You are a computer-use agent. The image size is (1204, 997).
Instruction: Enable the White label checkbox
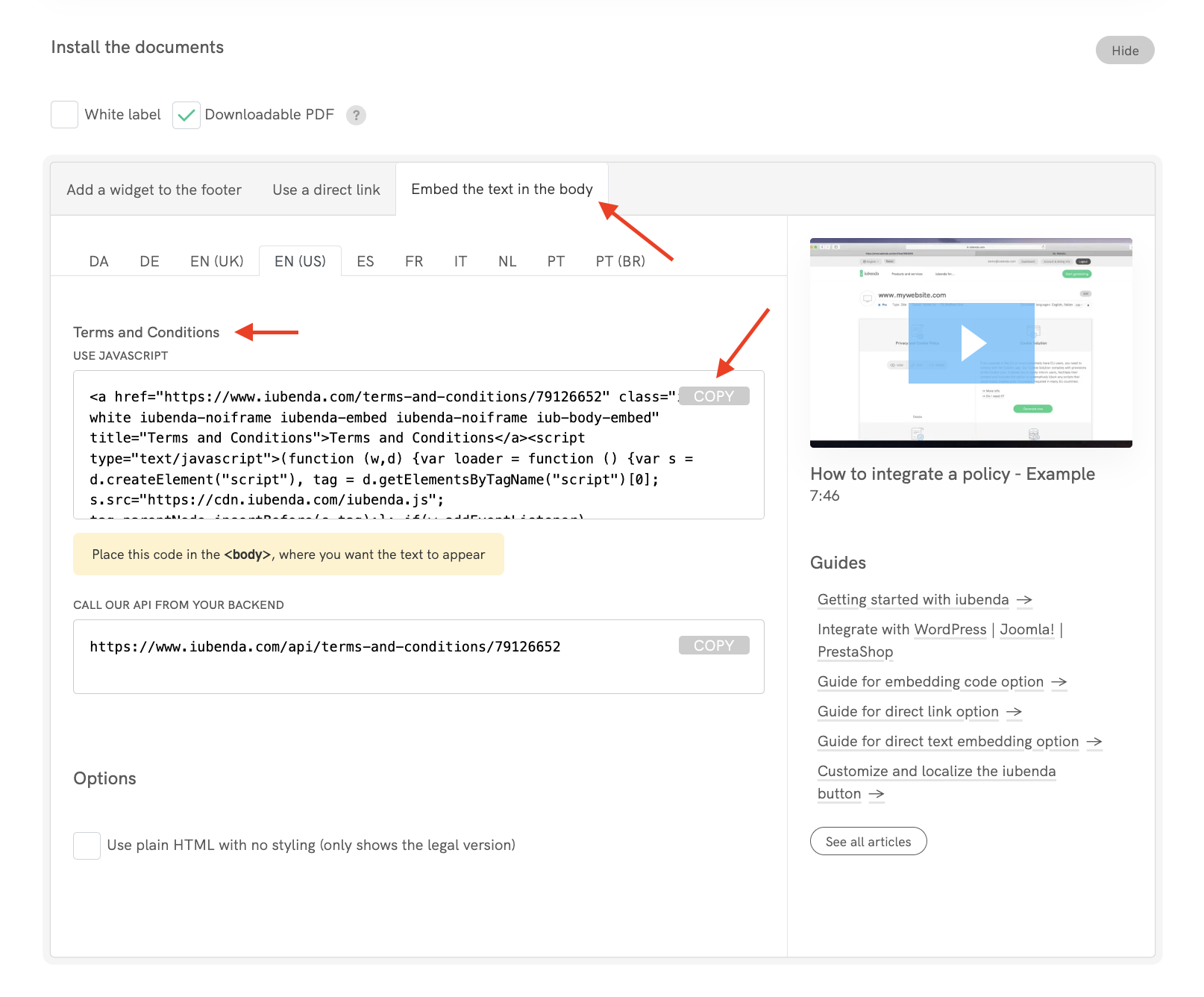(64, 114)
